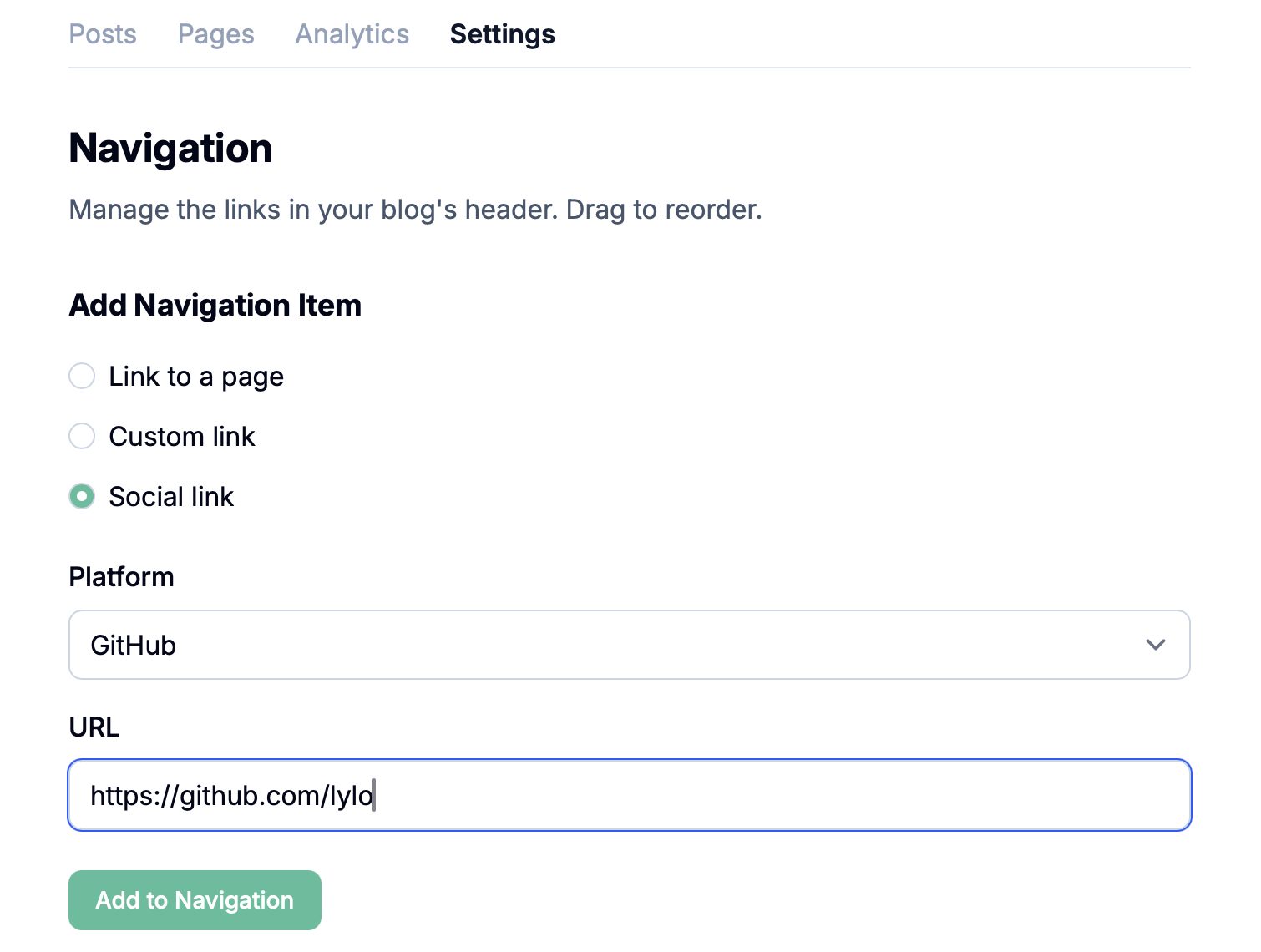Click the 'Add Navigation Item' section heading
This screenshot has width=1261, height=952.
pyautogui.click(x=215, y=306)
